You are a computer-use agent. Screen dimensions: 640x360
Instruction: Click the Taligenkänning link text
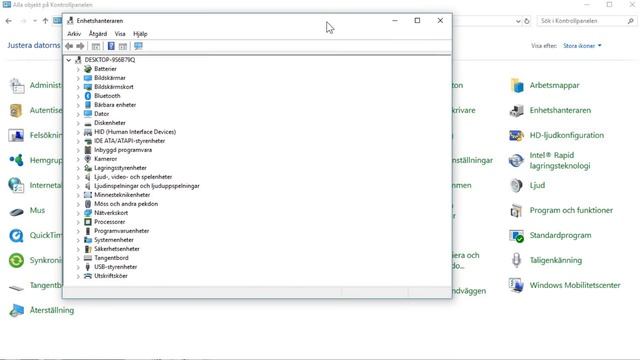tap(556, 260)
